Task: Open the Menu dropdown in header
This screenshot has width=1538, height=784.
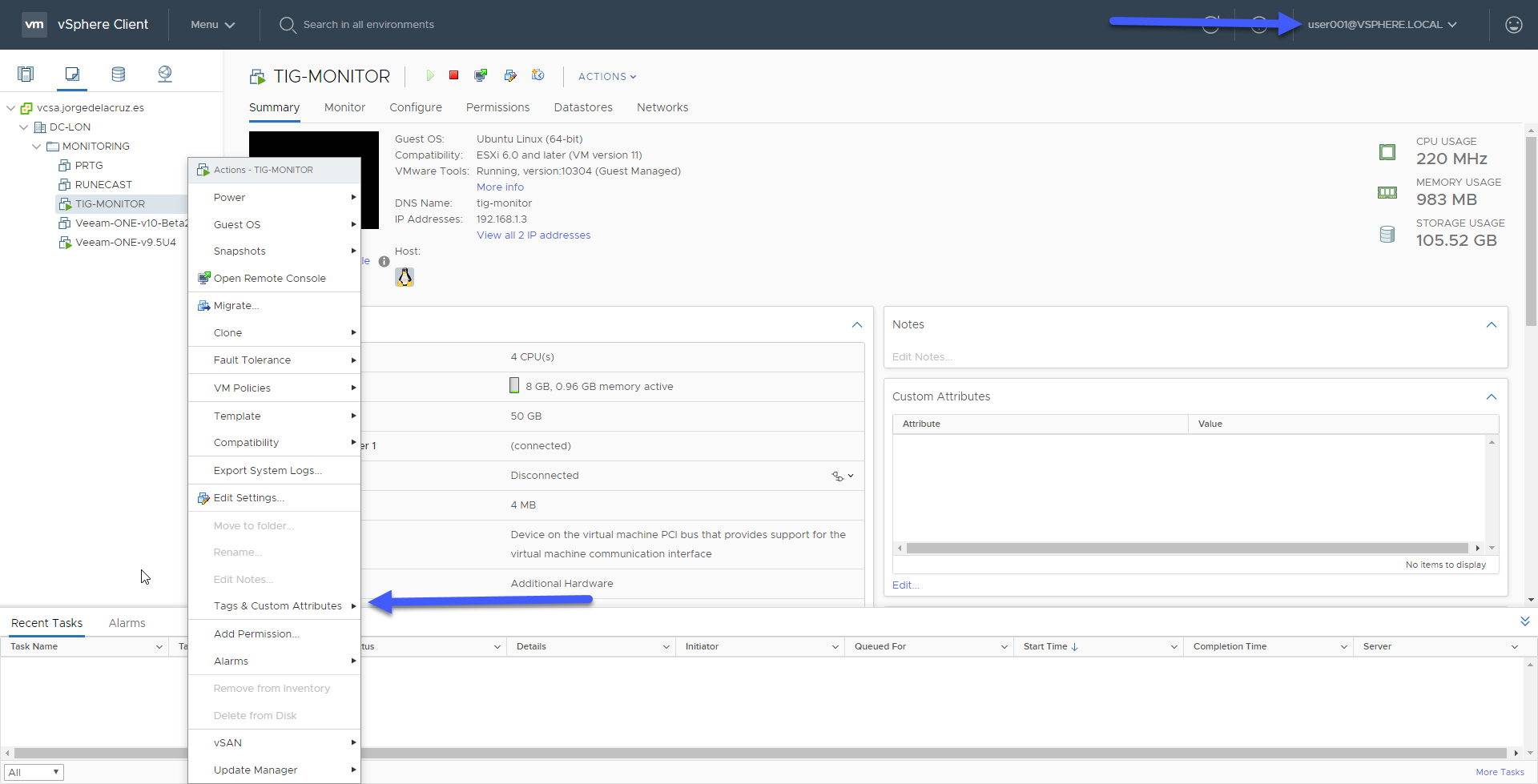Action: click(x=213, y=25)
